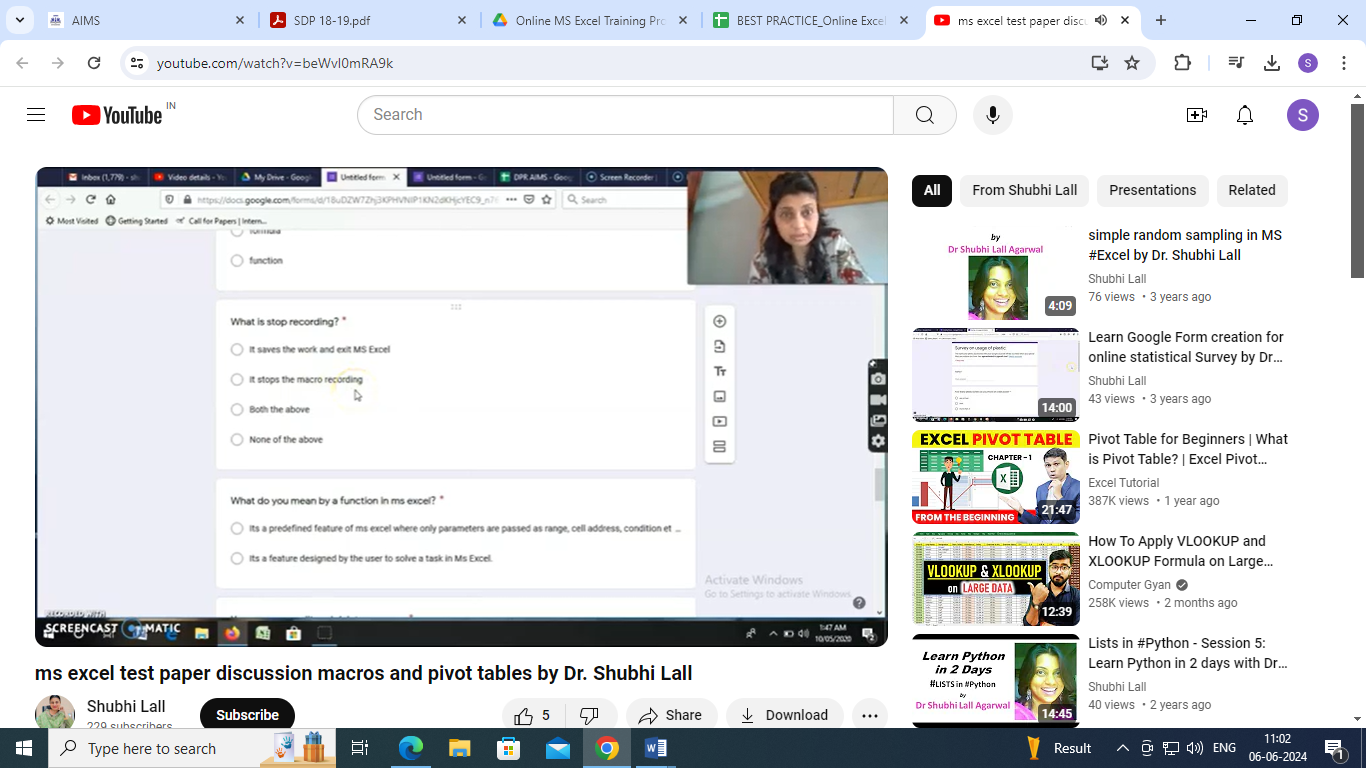Subscribe to Shubhi Lall channel

click(x=247, y=715)
